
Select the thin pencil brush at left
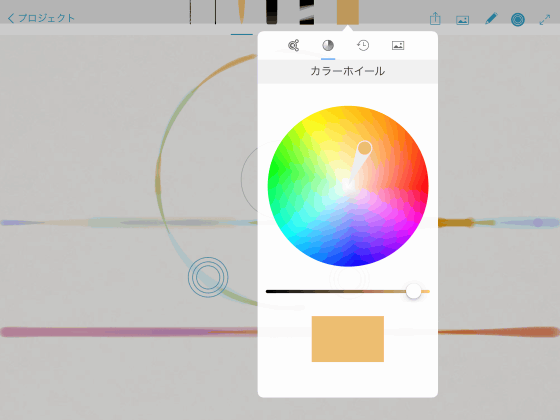click(190, 12)
